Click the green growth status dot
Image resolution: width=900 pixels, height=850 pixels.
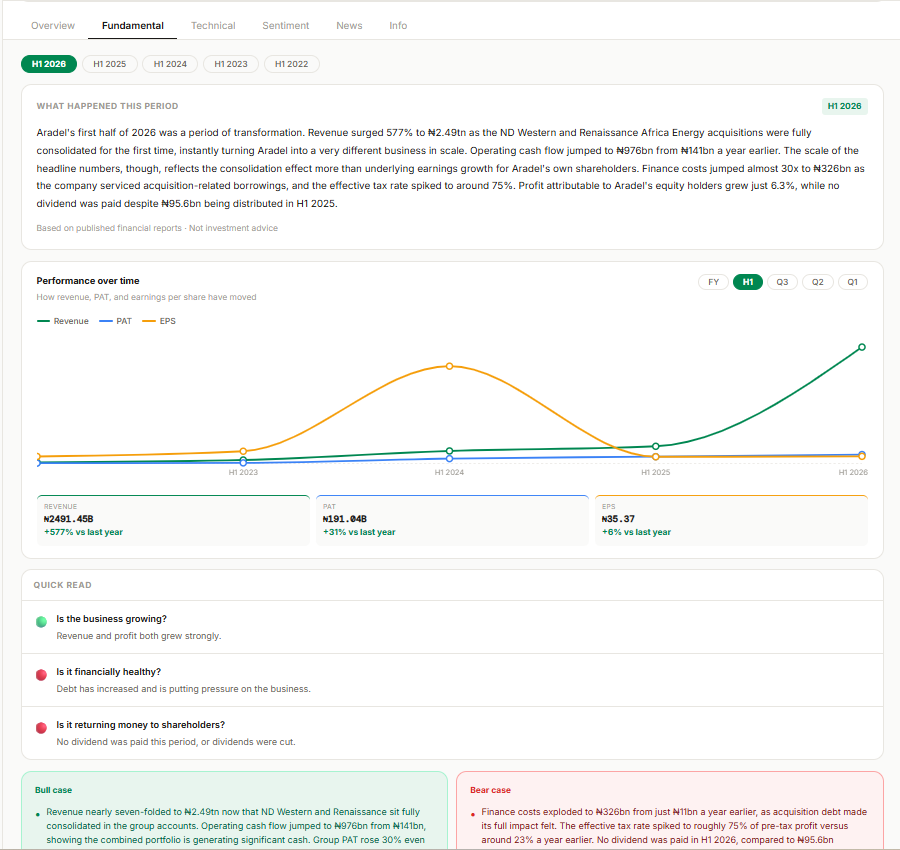click(x=41, y=622)
